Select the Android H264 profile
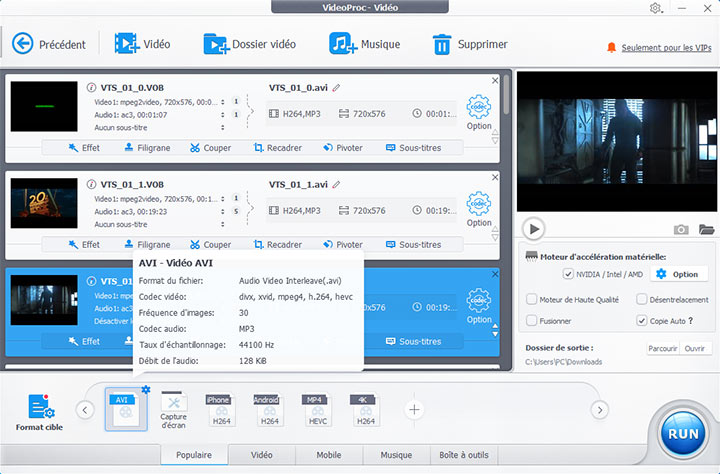This screenshot has height=474, width=720. coord(269,410)
